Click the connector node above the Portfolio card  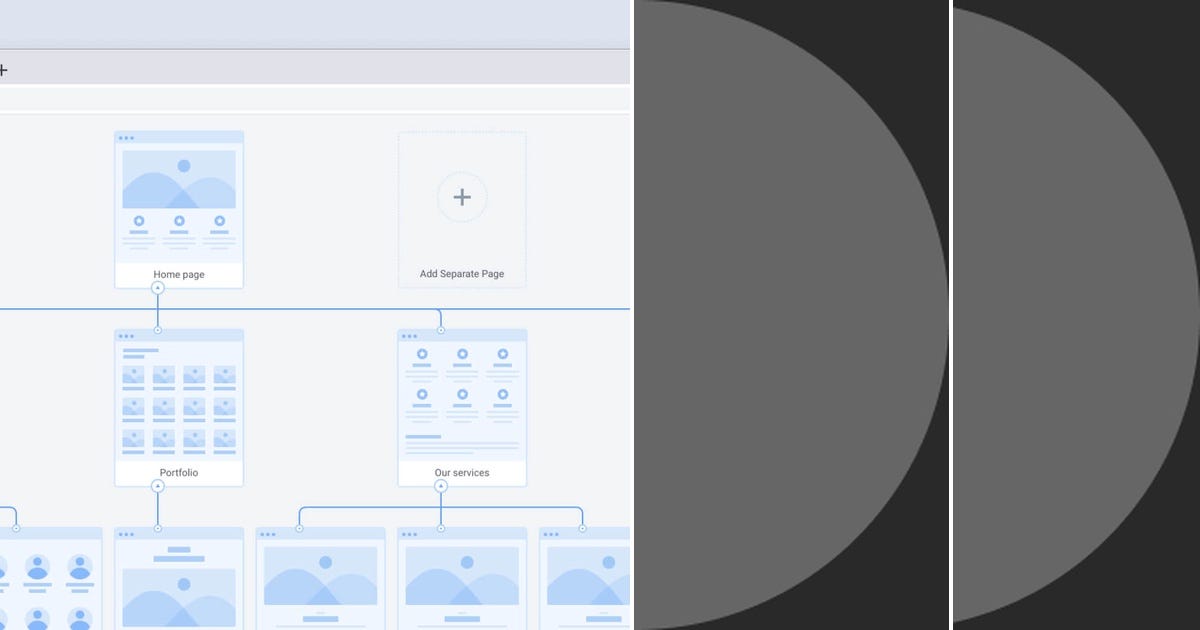[157, 328]
